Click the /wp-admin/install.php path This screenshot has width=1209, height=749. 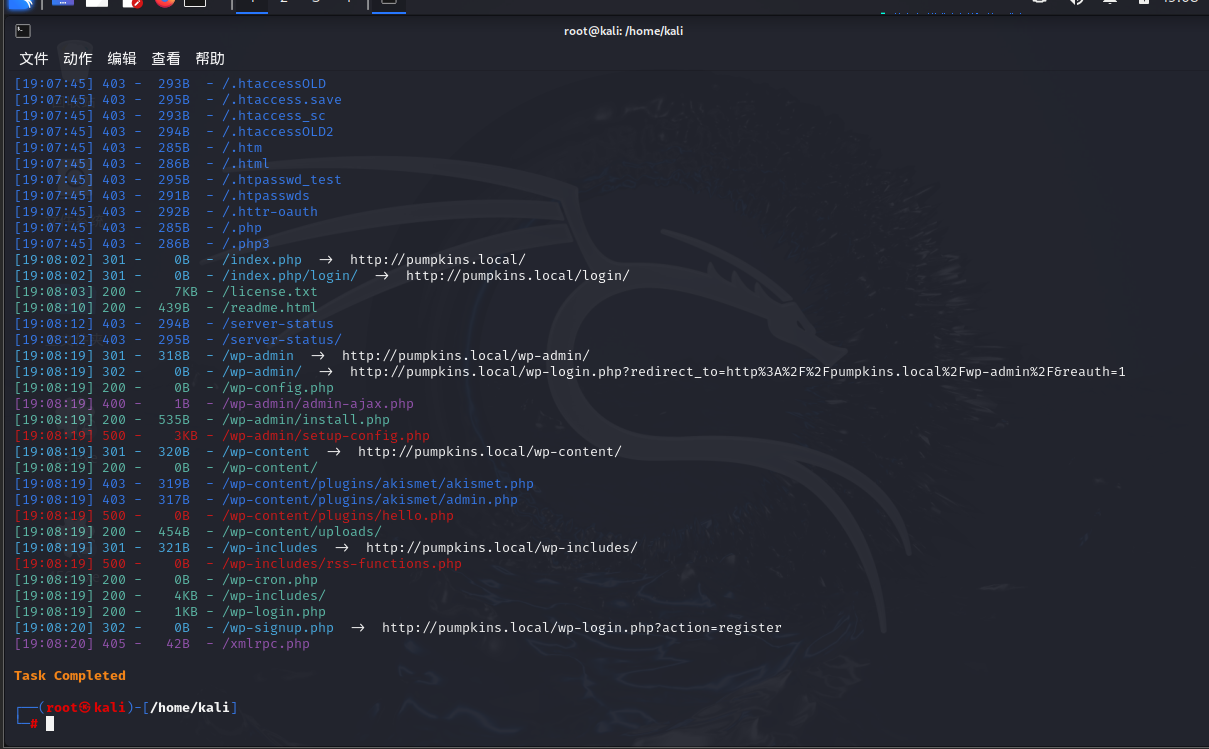[x=306, y=420]
